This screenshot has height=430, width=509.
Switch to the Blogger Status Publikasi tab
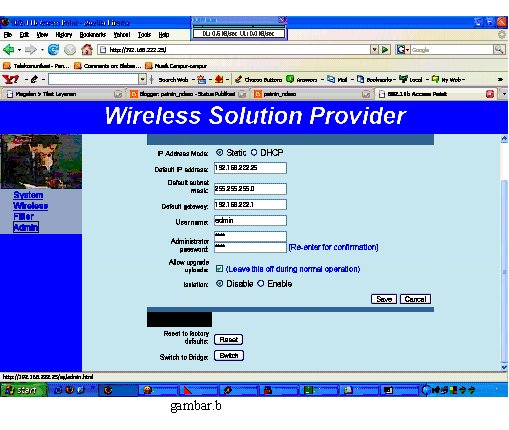[x=188, y=94]
